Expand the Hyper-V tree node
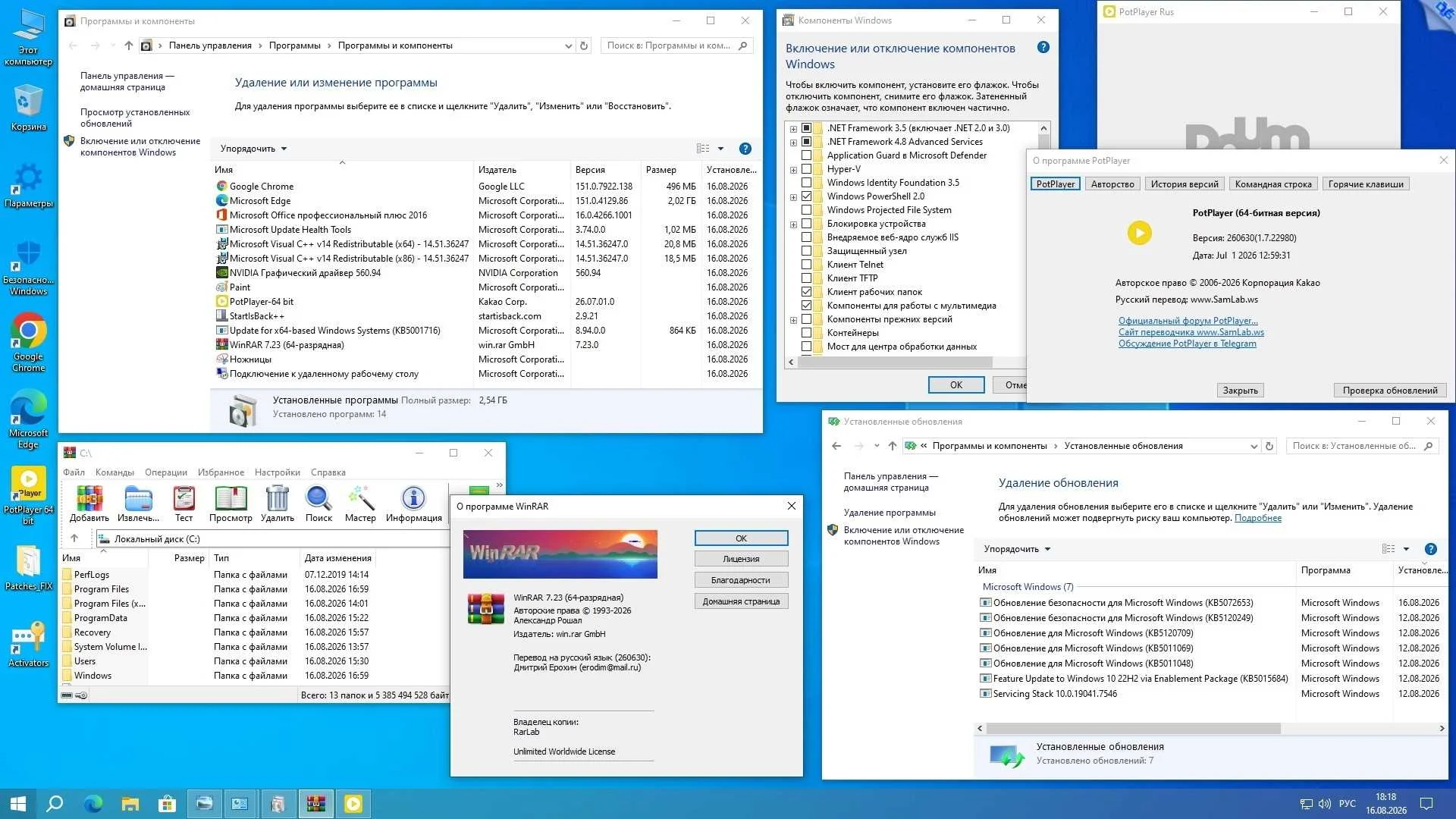The width and height of the screenshot is (1456, 819). [793, 170]
